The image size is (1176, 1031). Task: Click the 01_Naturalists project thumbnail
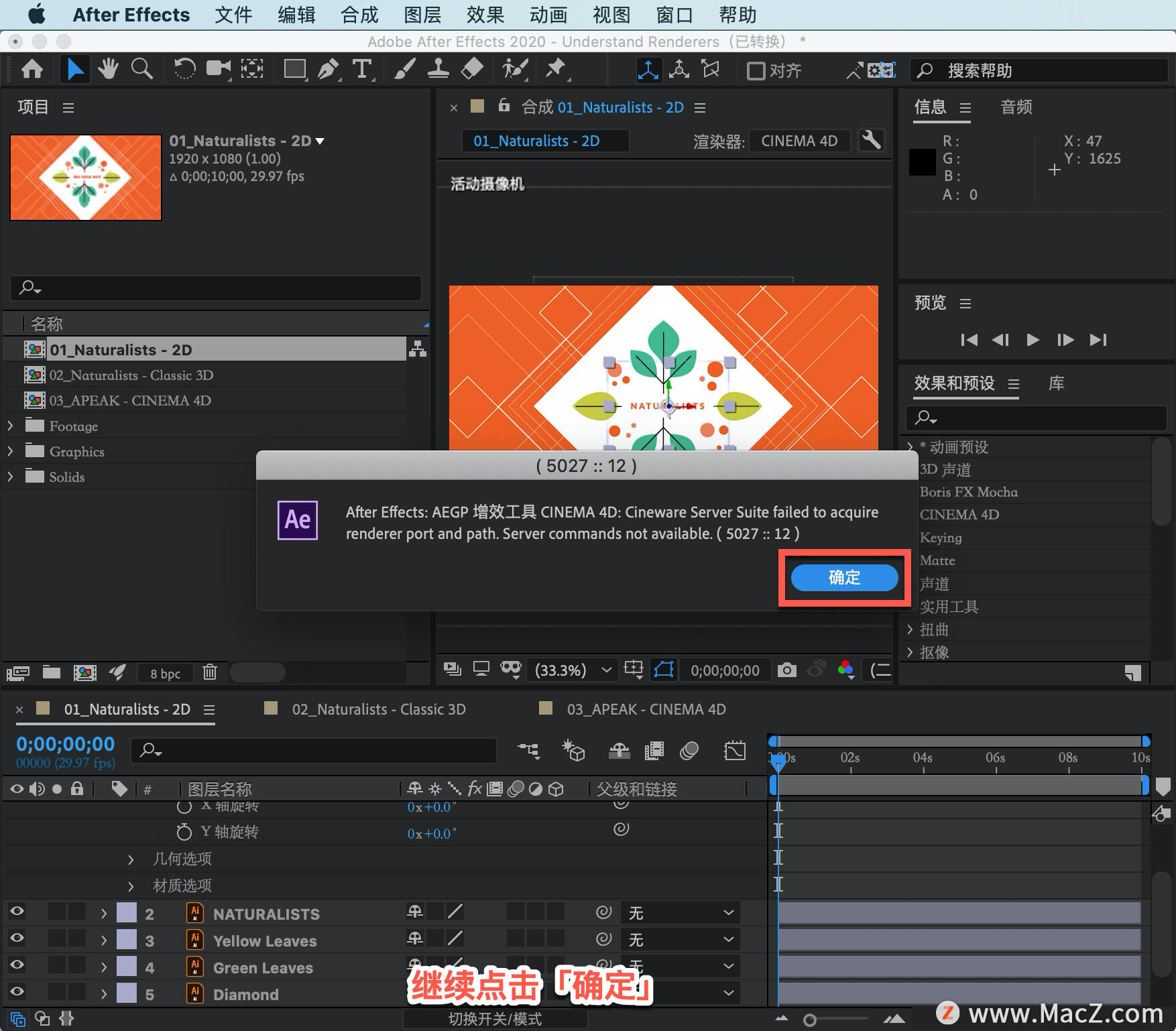86,177
